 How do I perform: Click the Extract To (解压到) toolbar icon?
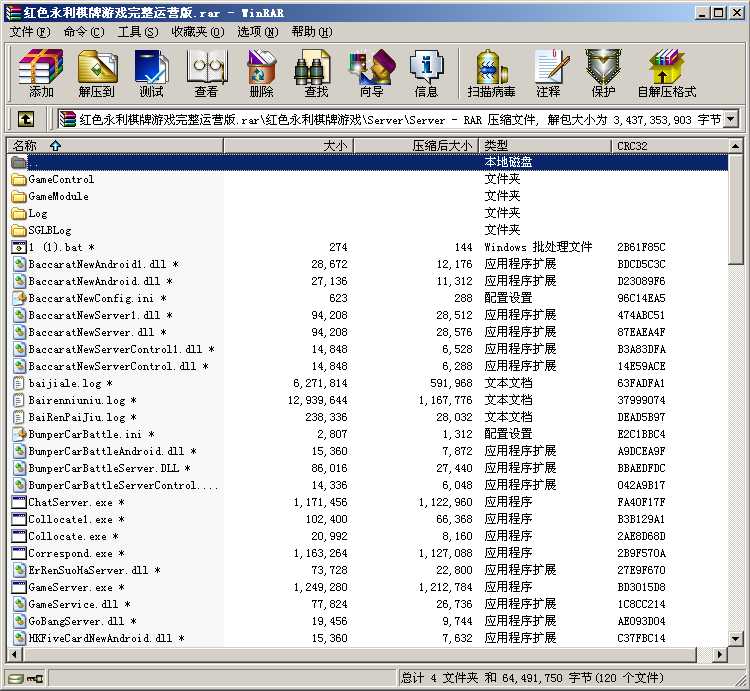pyautogui.click(x=97, y=73)
